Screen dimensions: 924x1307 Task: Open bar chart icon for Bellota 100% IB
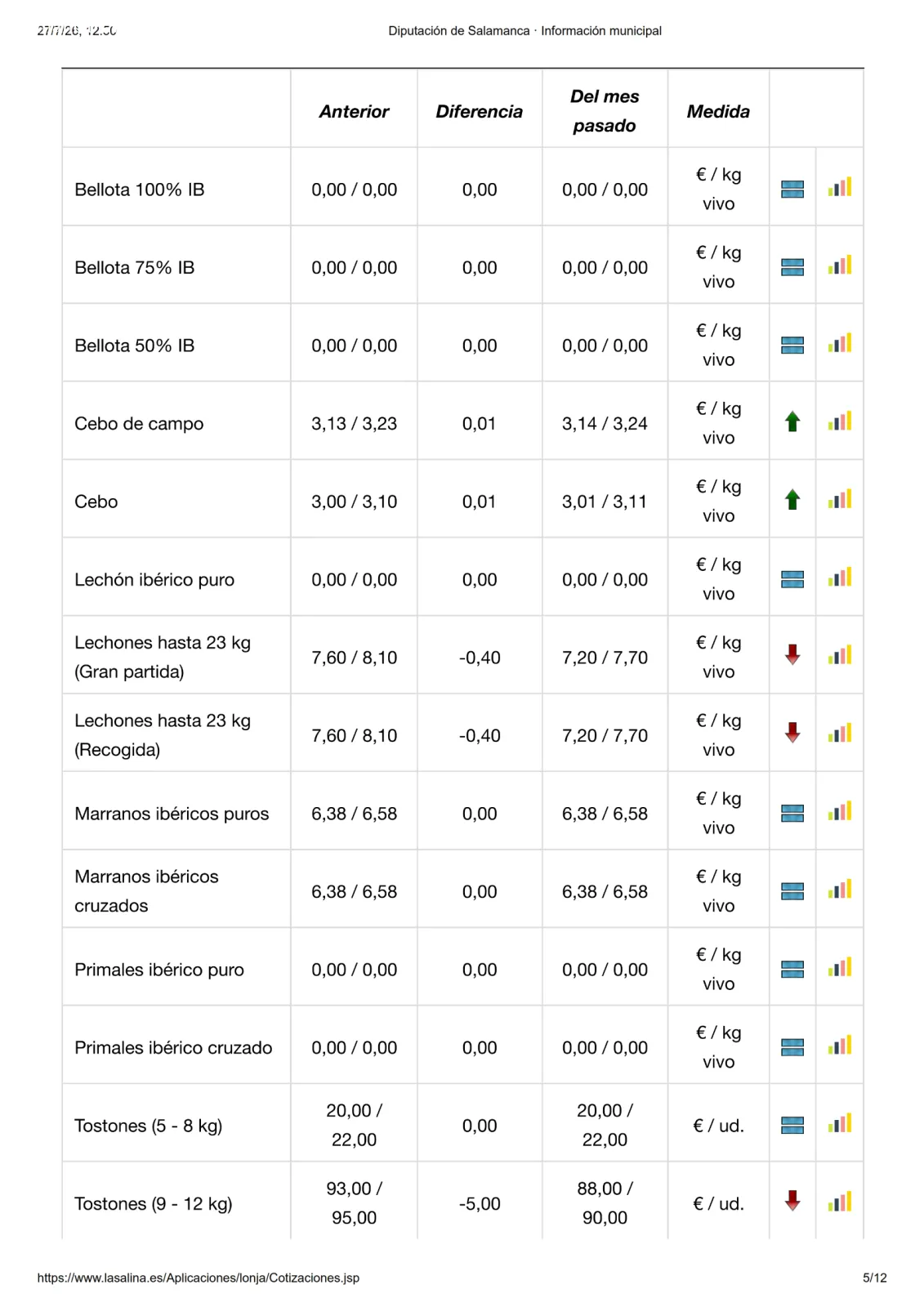tap(839, 188)
